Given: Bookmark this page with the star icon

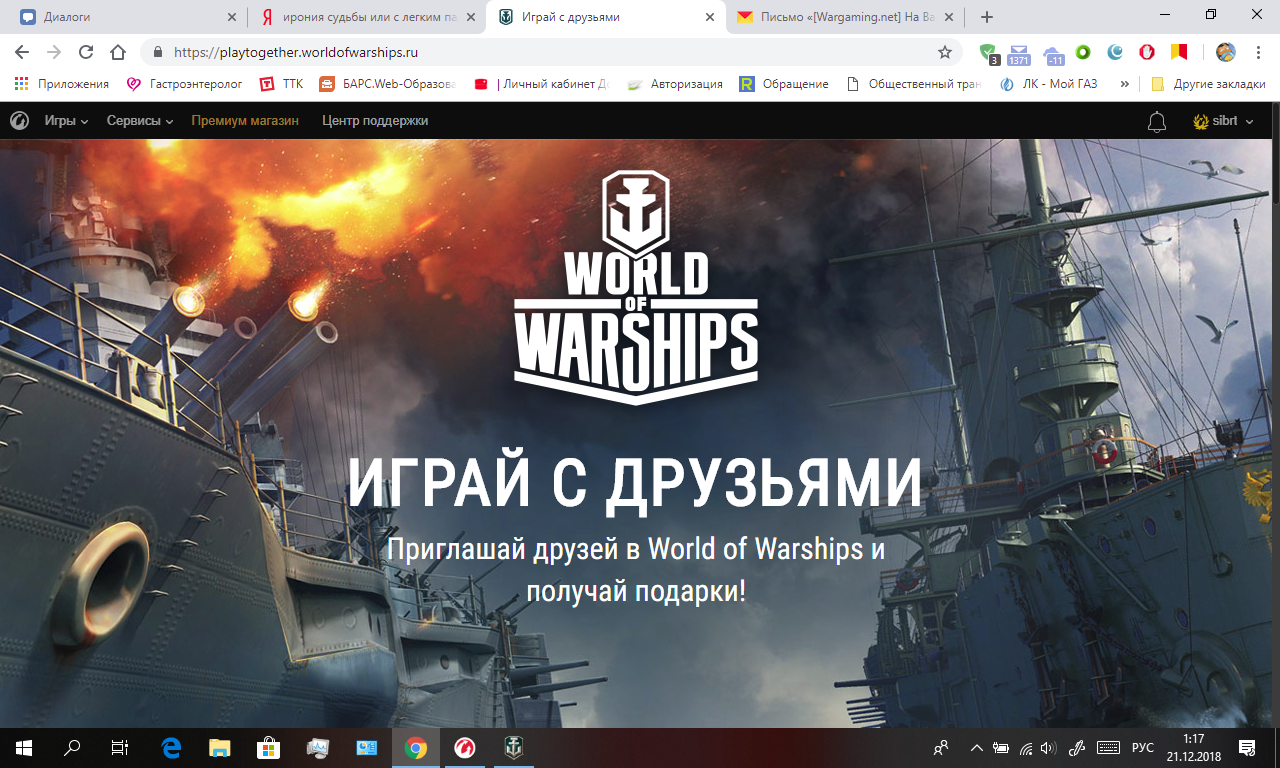Looking at the screenshot, I should click(x=944, y=52).
